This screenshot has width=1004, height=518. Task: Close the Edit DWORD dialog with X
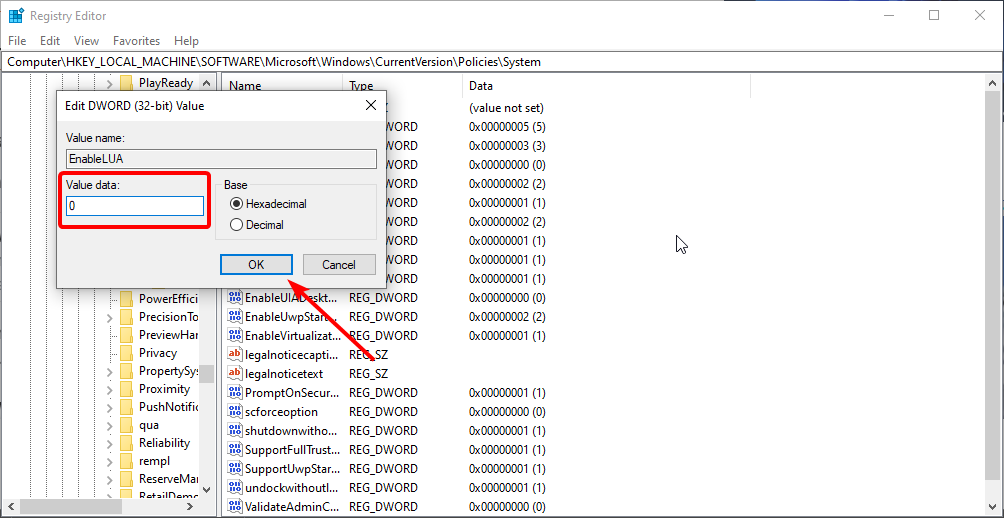click(370, 105)
